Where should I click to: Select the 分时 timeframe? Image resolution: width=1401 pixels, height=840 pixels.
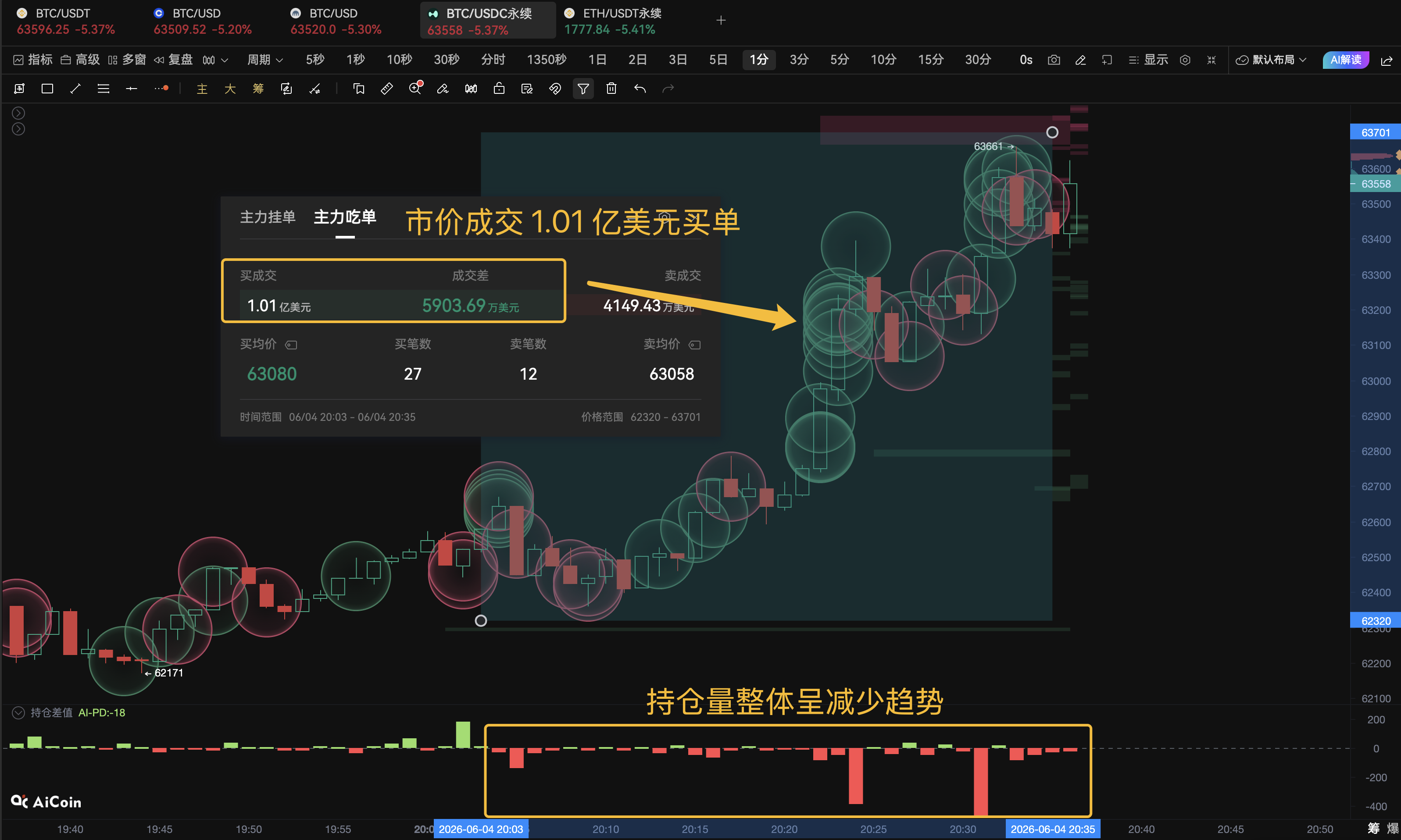493,60
